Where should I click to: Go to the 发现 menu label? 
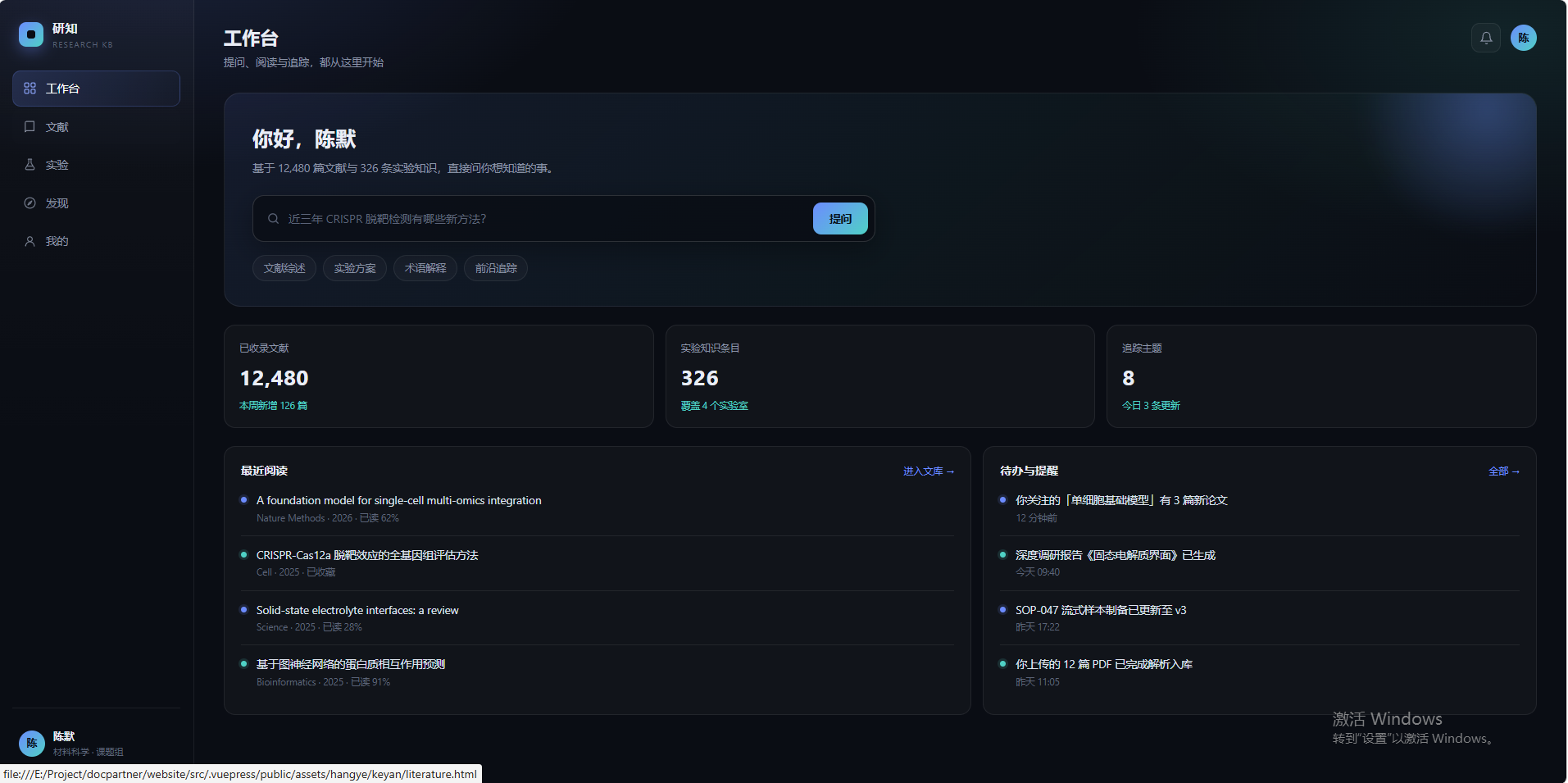click(x=57, y=203)
